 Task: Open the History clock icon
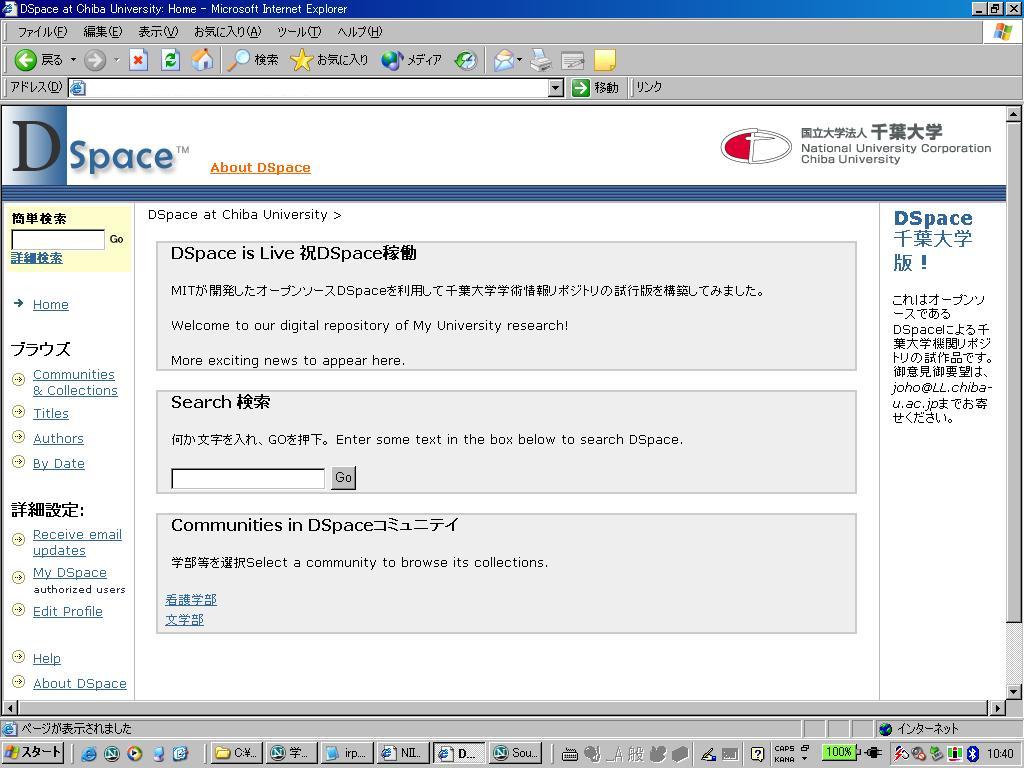(x=466, y=60)
